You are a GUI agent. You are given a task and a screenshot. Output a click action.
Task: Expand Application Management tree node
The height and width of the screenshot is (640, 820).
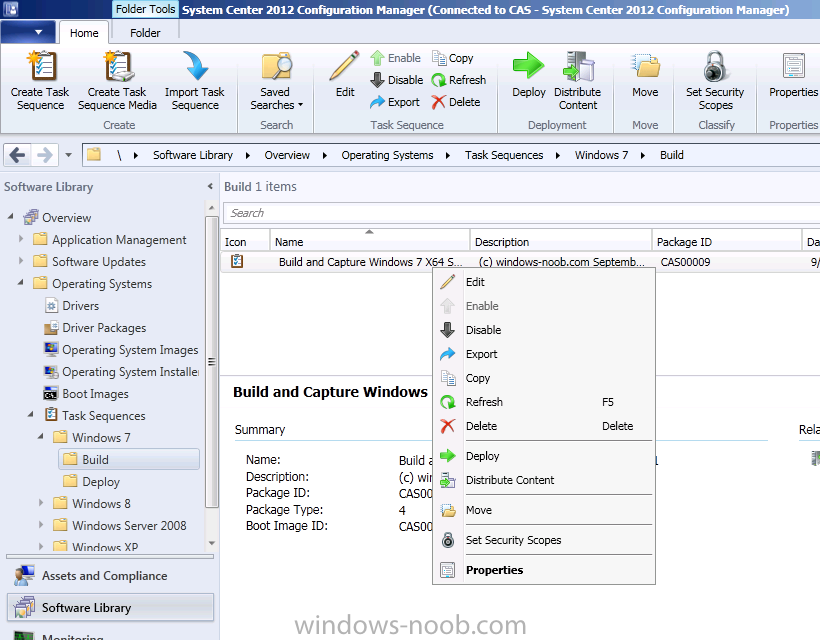pos(21,238)
